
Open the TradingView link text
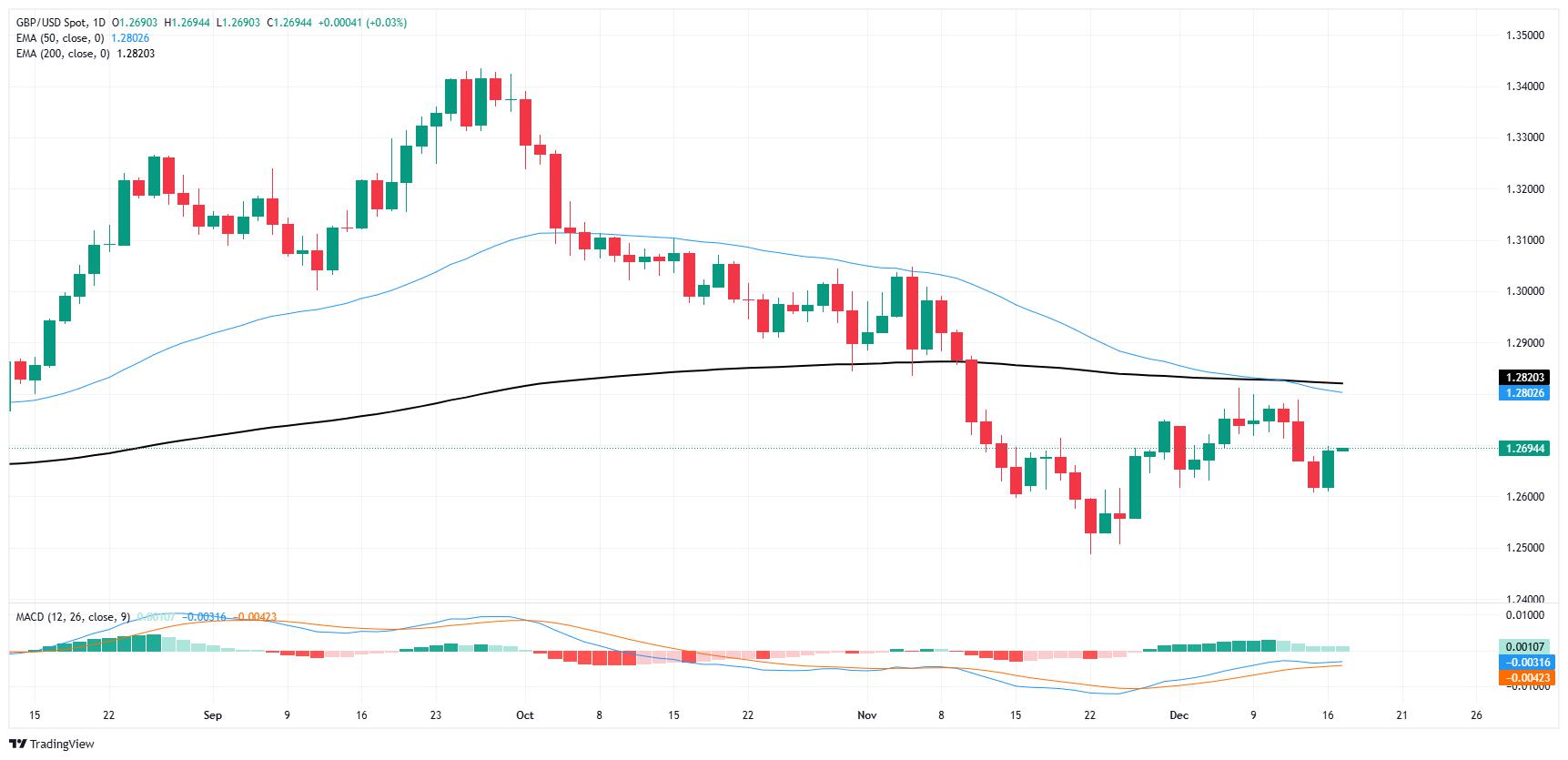[x=65, y=744]
